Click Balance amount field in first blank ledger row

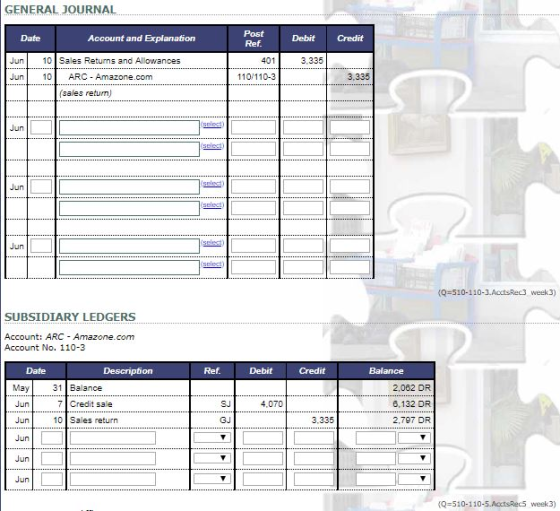click(376, 438)
